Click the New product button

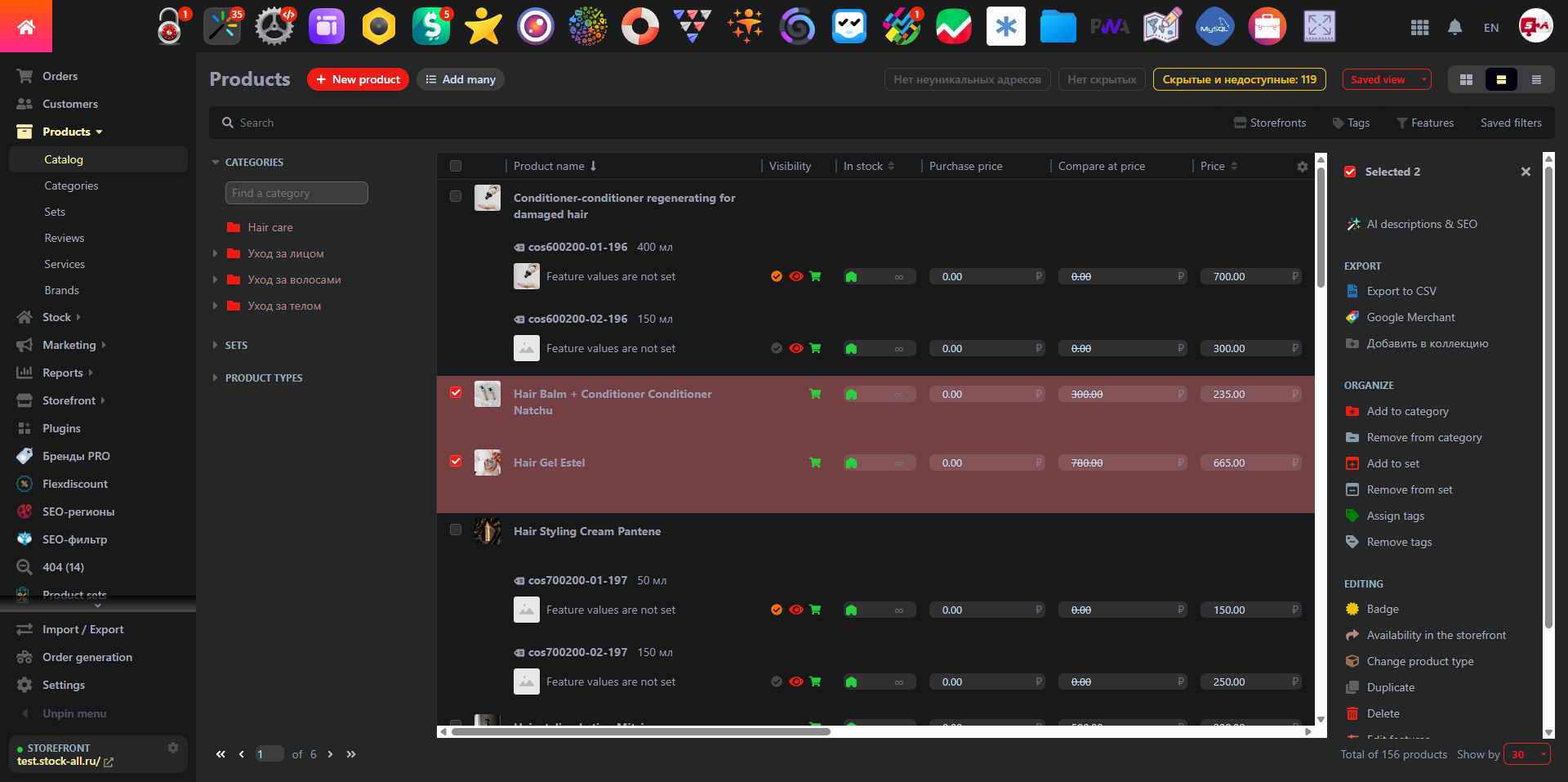(358, 79)
